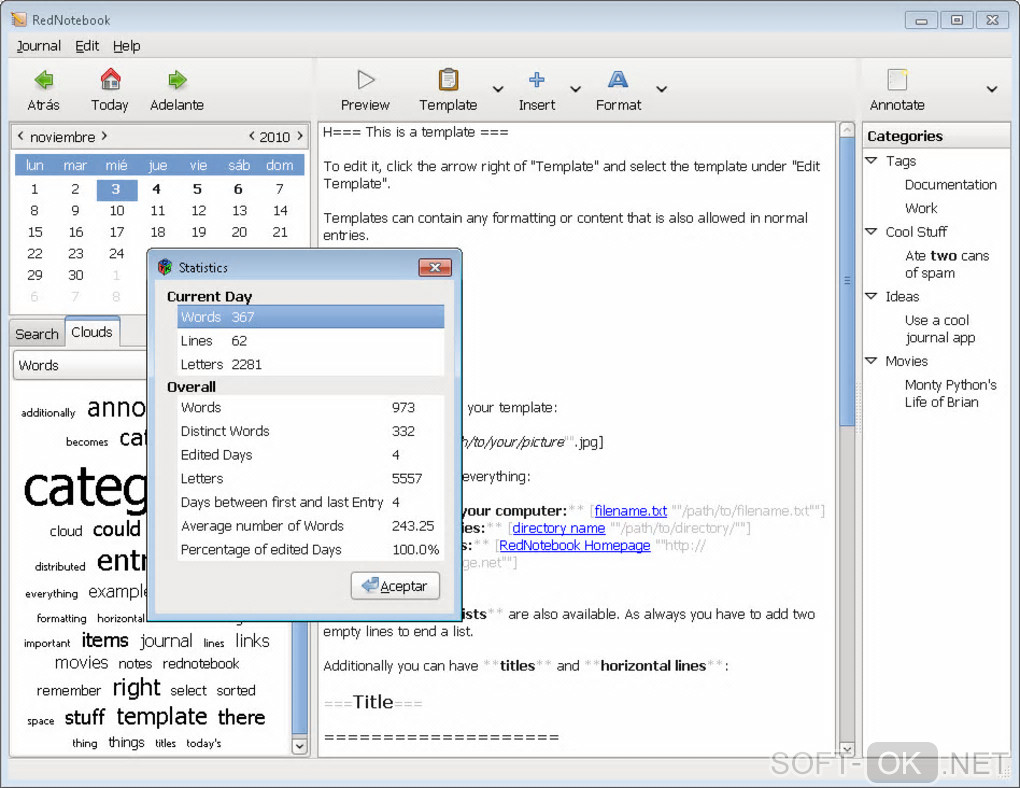
Task: Open the Template dropdown arrow
Action: [x=498, y=88]
